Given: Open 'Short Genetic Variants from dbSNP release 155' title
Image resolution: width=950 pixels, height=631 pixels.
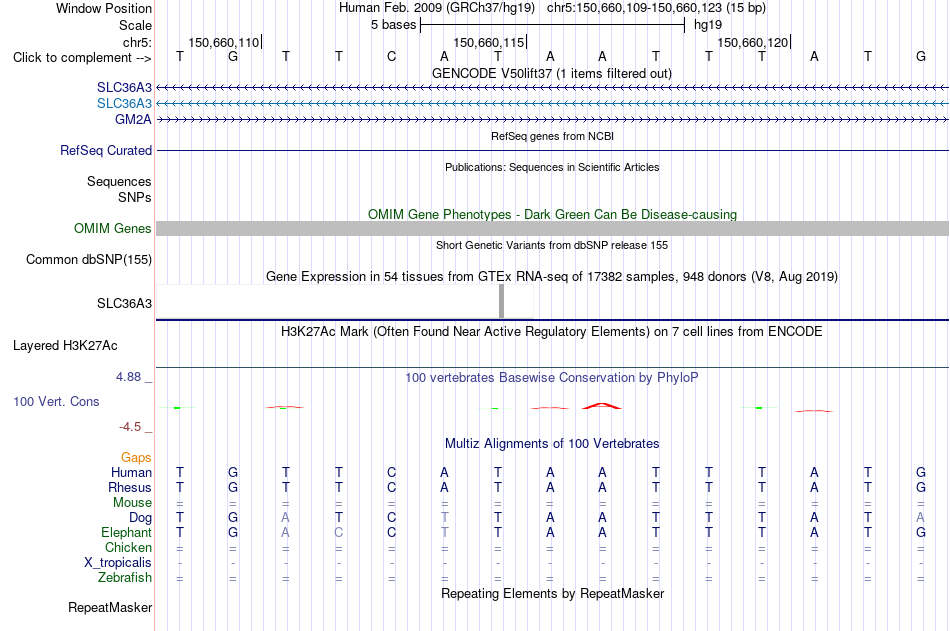Looking at the screenshot, I should tap(552, 245).
